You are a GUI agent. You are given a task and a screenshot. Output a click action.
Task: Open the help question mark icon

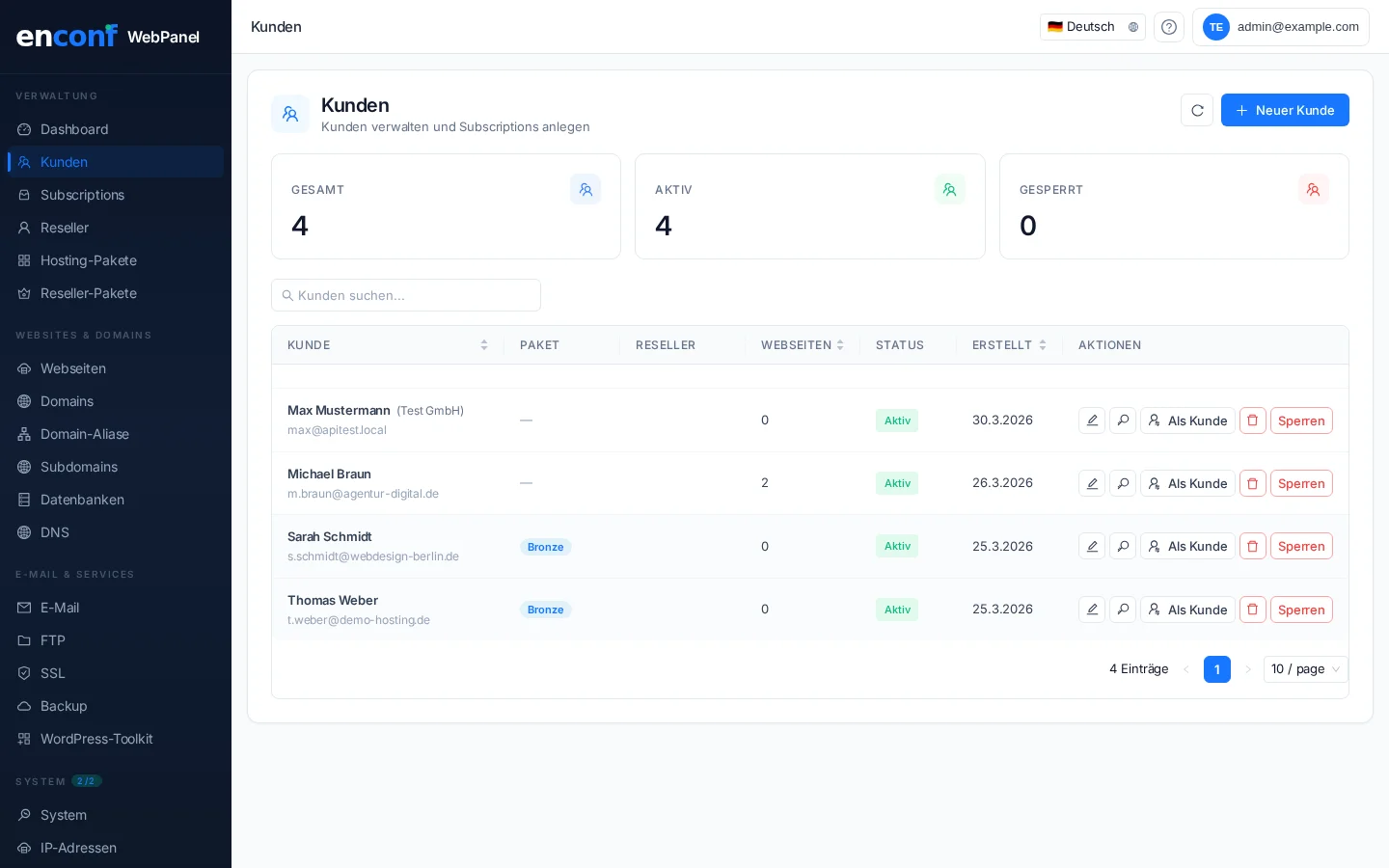[x=1169, y=27]
